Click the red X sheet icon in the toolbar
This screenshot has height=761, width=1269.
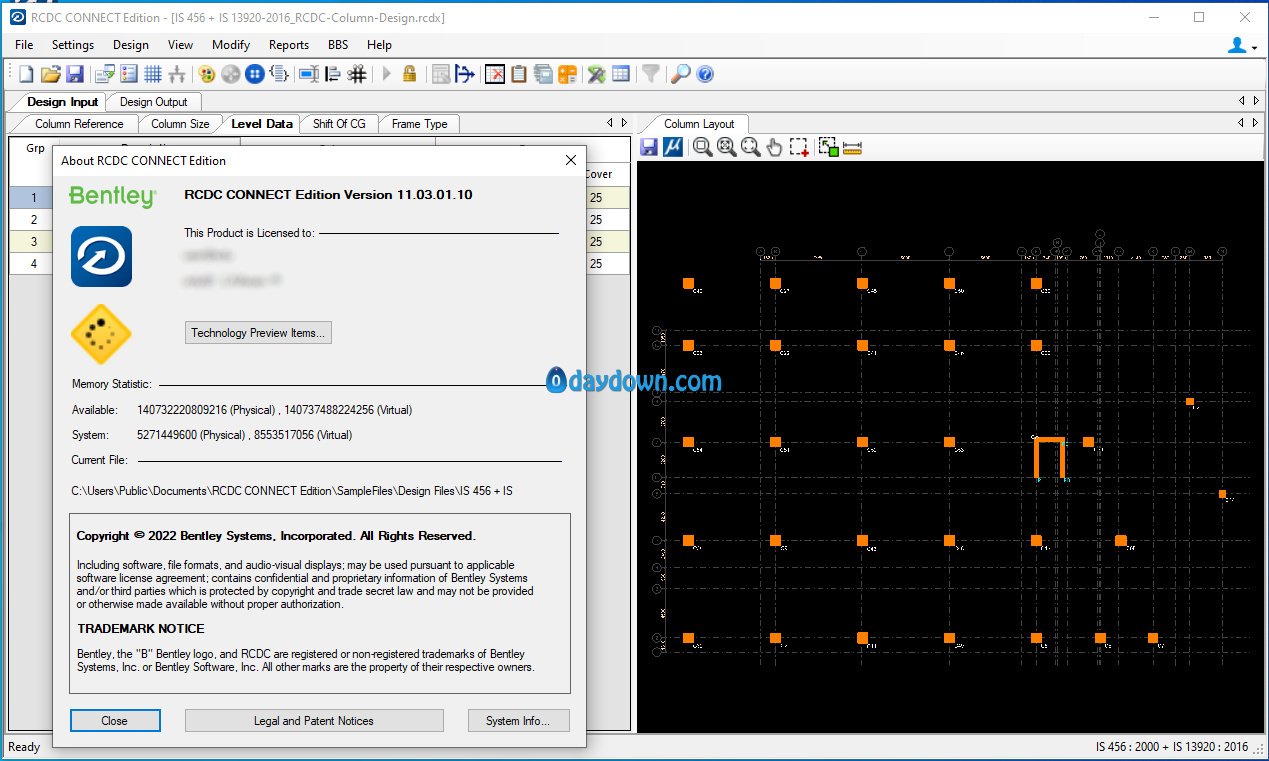tap(495, 74)
